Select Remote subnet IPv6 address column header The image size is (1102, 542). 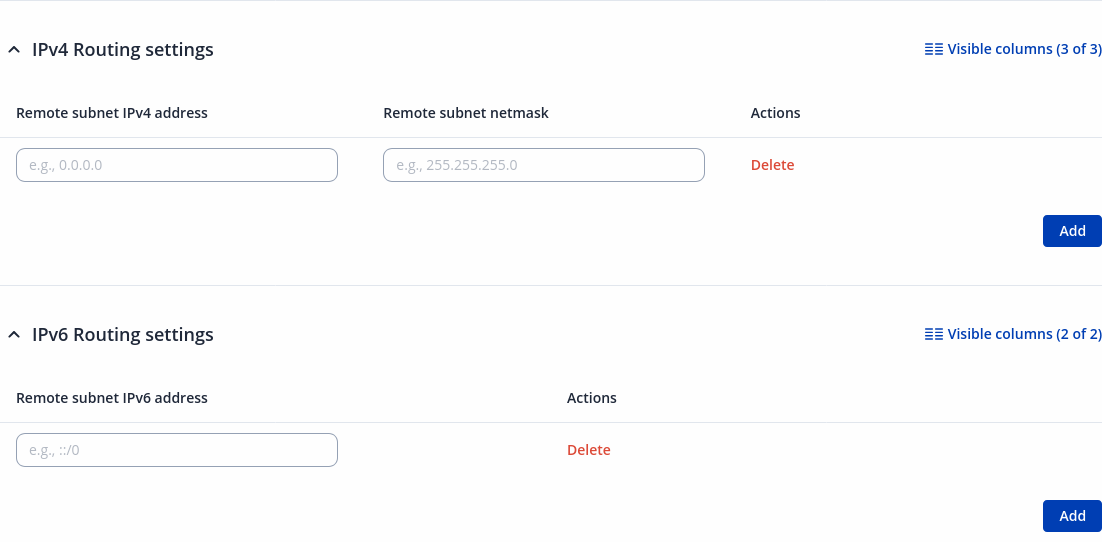[x=112, y=398]
